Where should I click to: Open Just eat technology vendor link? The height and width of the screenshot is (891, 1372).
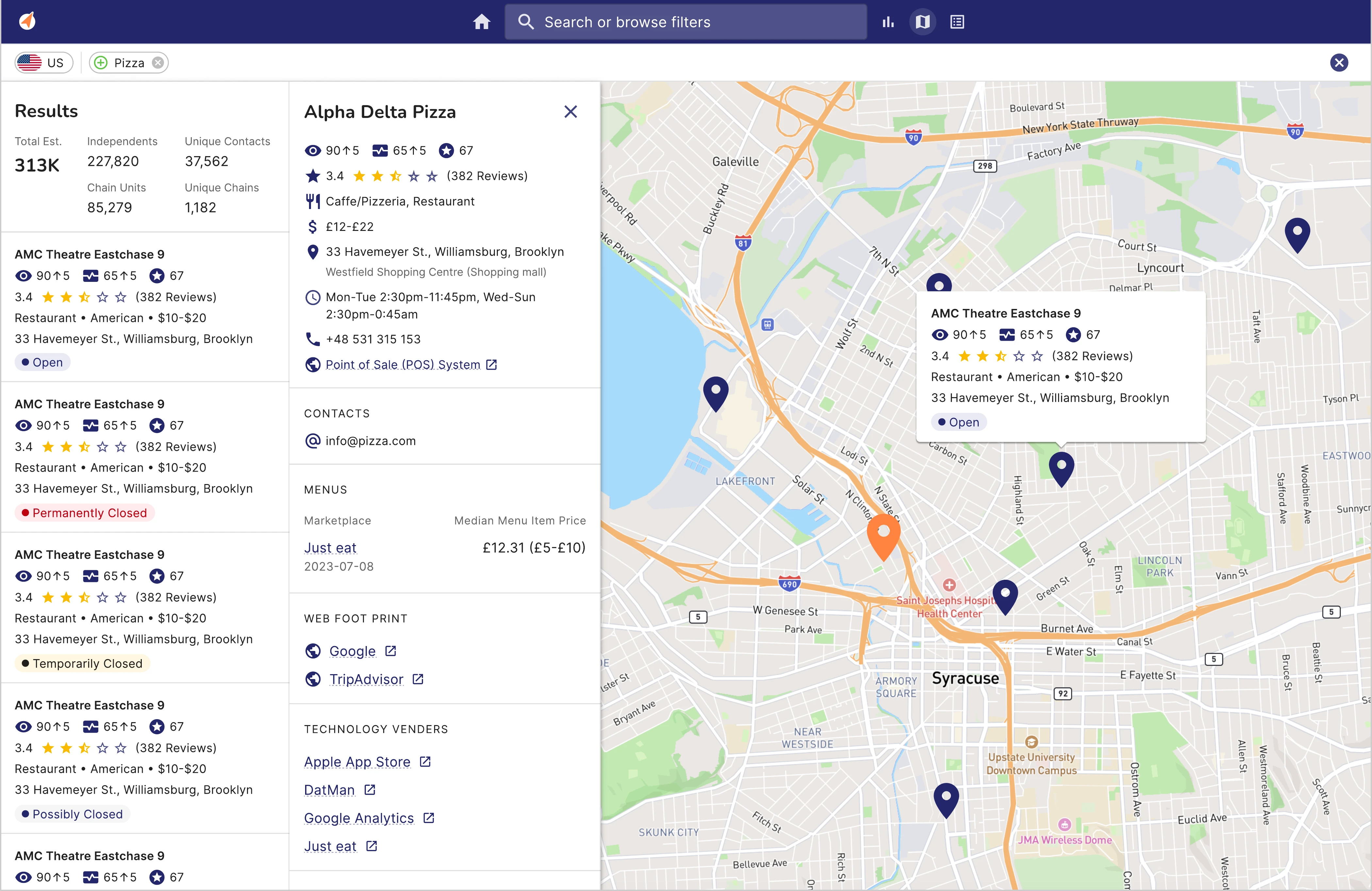coord(330,847)
